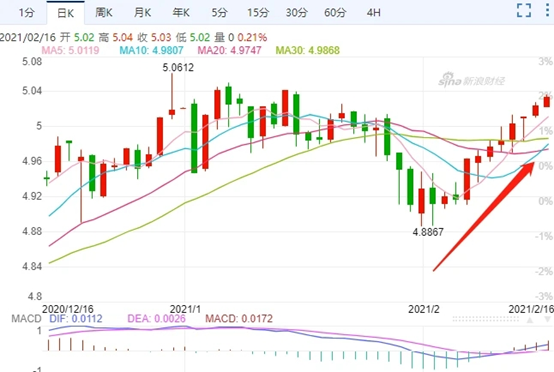Switch to the 月K monthly tab

click(x=142, y=13)
